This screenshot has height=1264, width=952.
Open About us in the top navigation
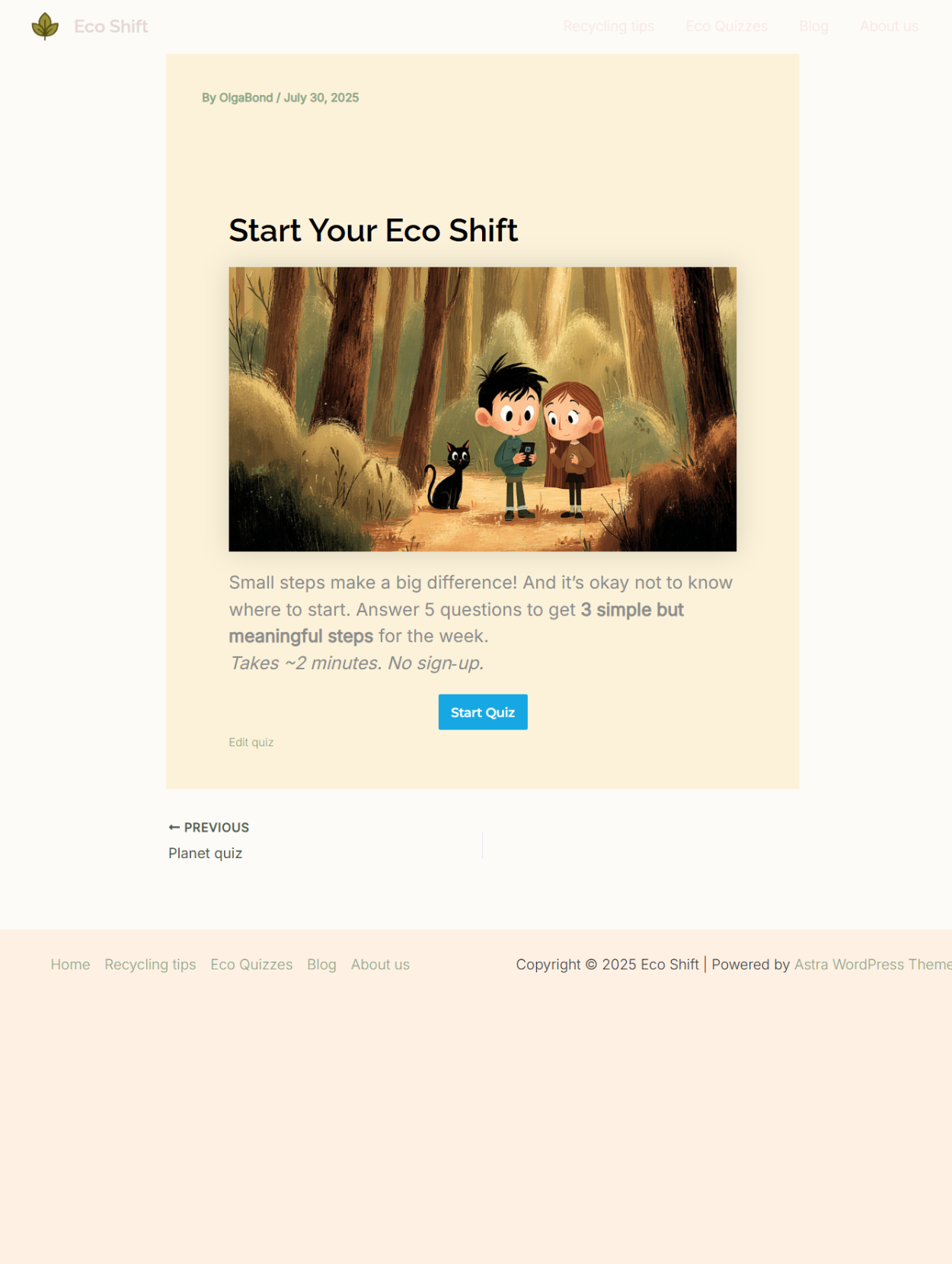tap(889, 27)
